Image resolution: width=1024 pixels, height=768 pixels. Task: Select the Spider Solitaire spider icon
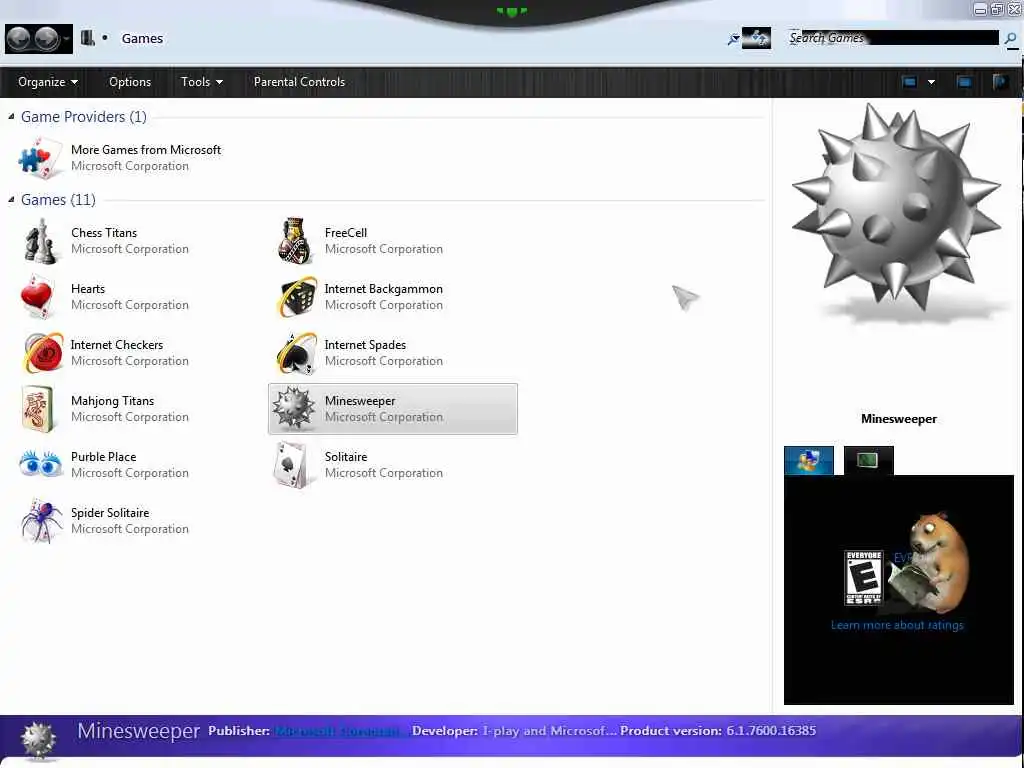click(40, 520)
